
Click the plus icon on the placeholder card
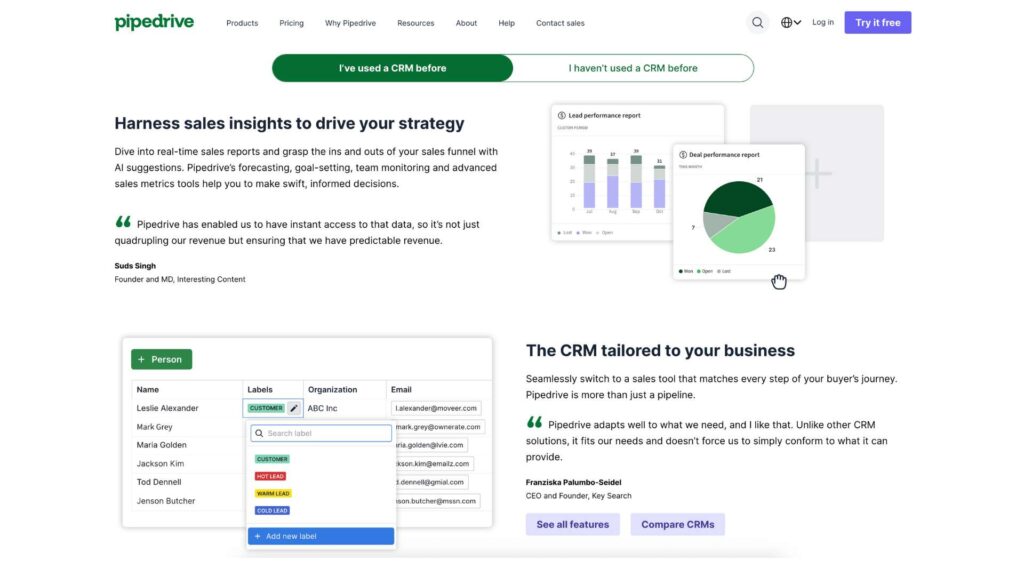click(817, 173)
